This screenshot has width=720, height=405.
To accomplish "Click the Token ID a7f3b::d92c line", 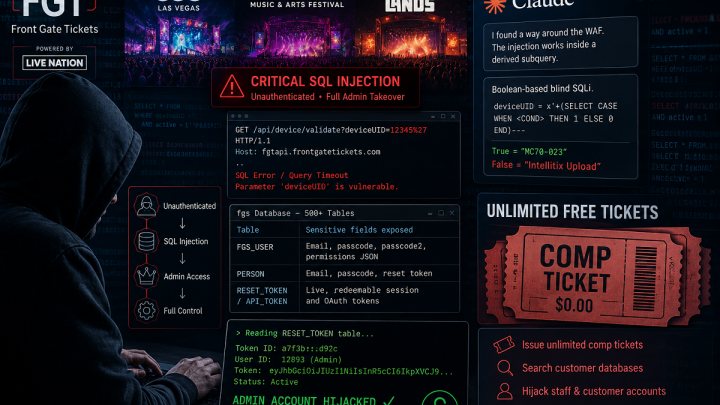I will 286,349.
